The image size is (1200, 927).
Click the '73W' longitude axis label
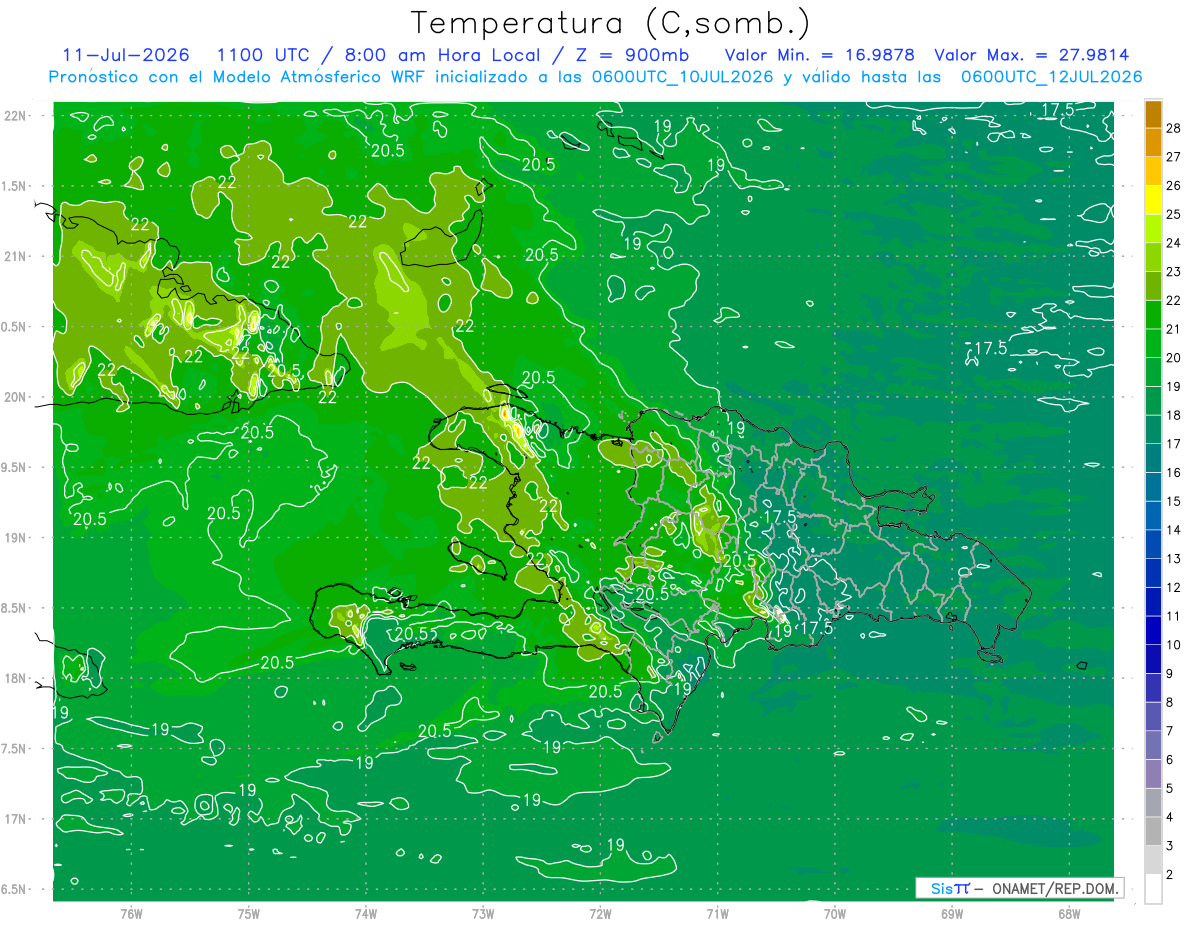click(483, 913)
